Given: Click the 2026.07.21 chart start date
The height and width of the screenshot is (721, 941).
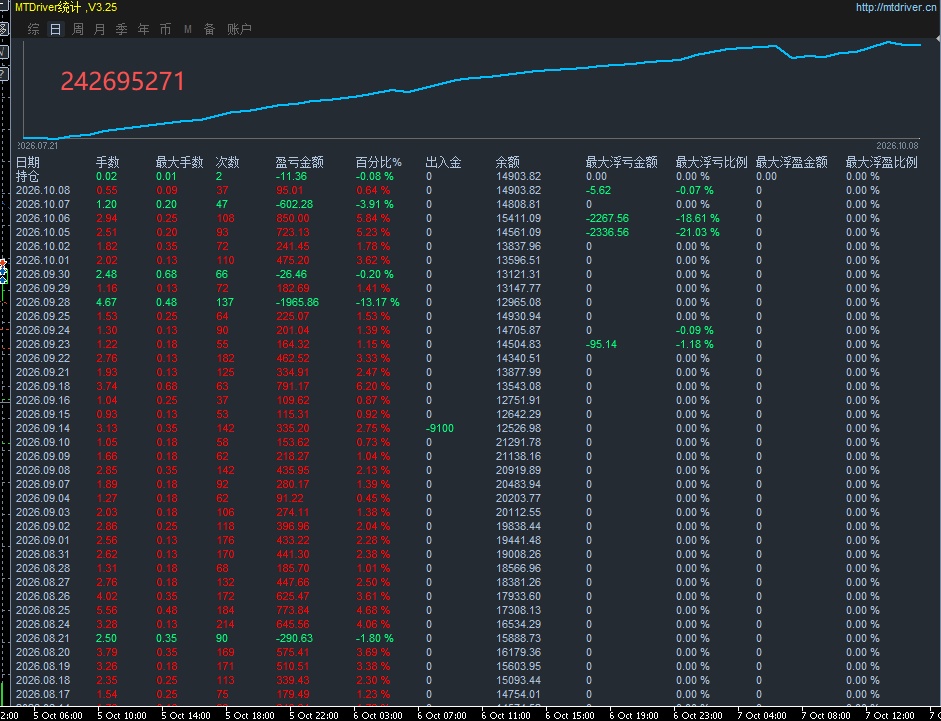Looking at the screenshot, I should click(37, 145).
